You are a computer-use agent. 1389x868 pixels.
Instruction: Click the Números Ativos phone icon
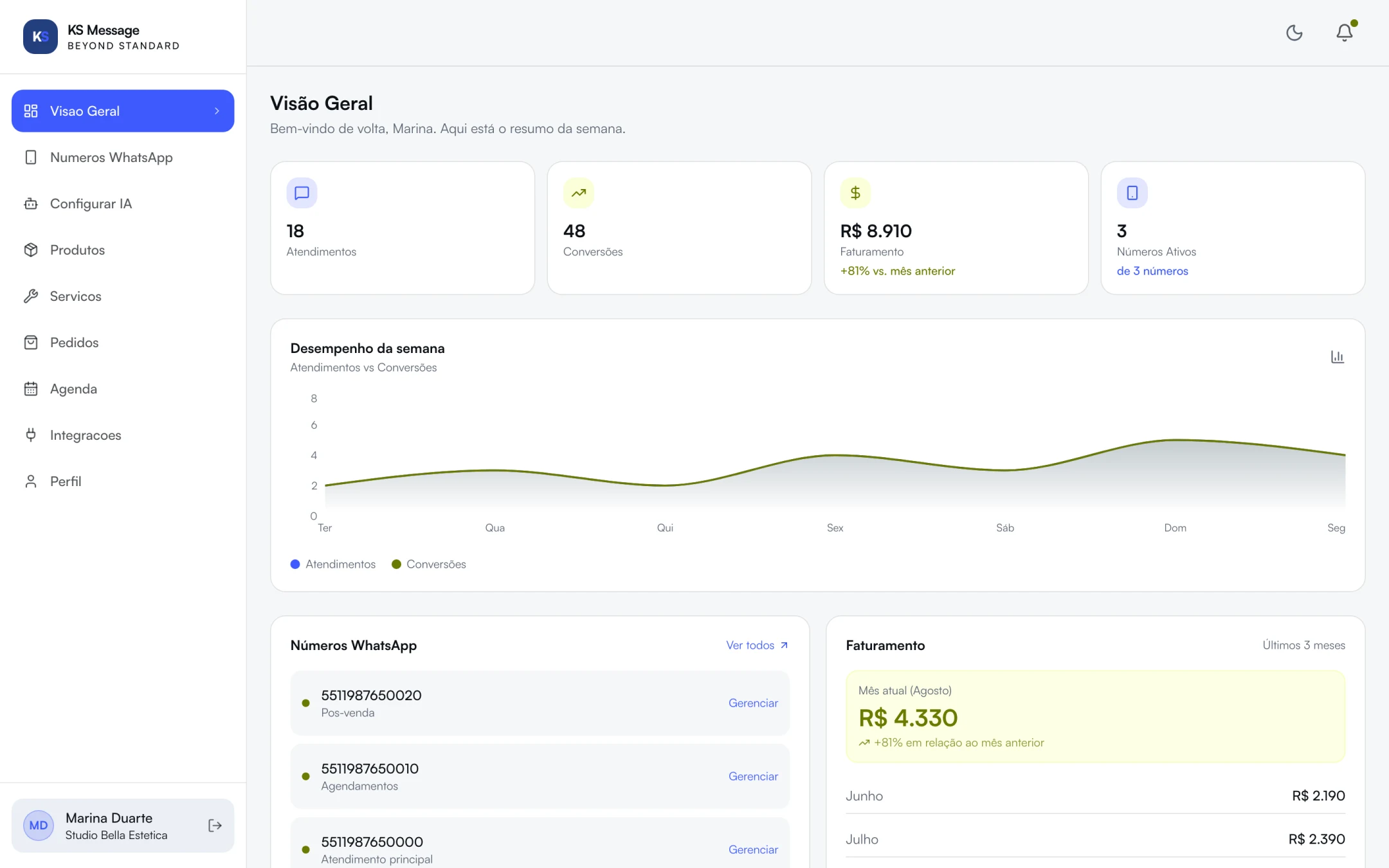point(1132,193)
